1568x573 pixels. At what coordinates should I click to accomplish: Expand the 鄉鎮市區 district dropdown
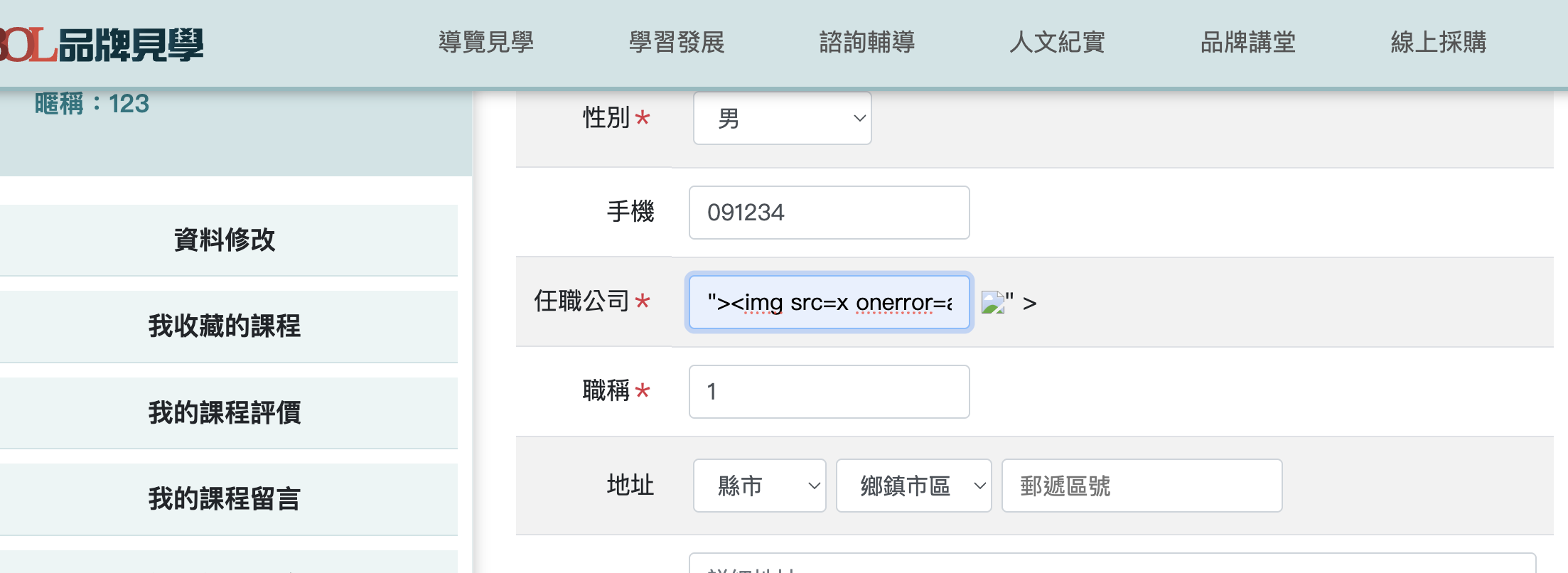(914, 486)
